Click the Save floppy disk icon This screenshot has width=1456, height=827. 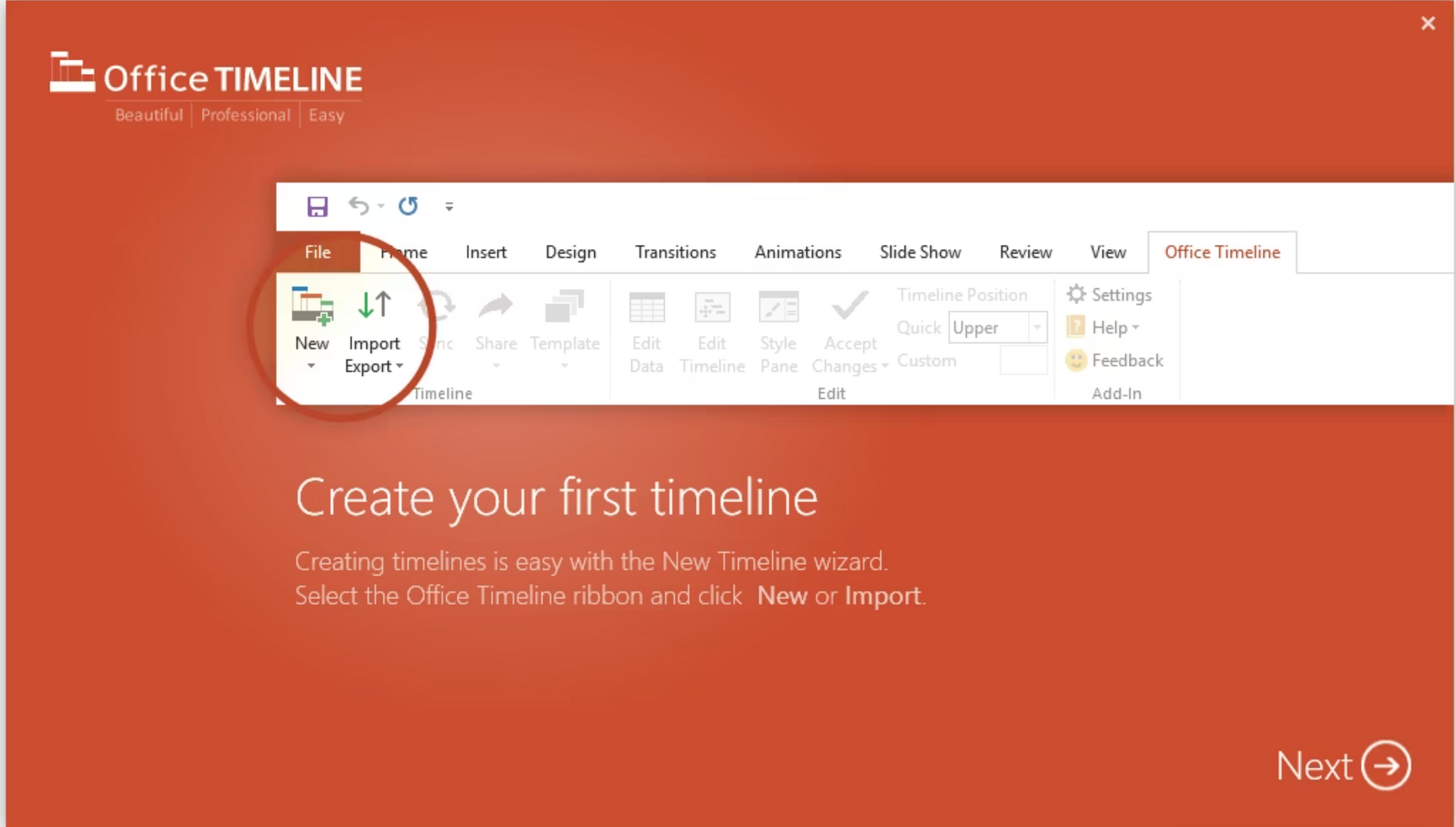(317, 206)
